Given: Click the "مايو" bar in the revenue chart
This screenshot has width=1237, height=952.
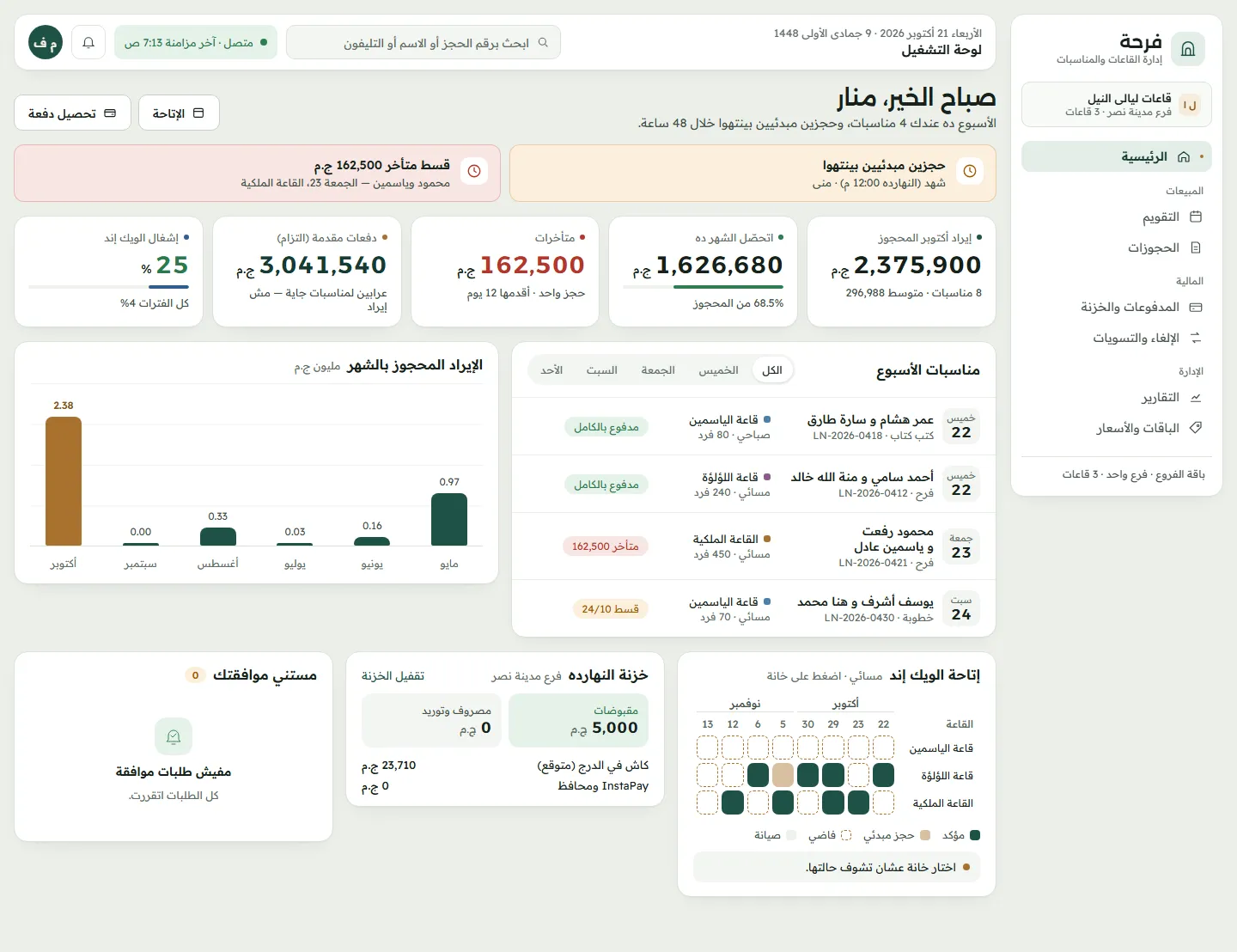Looking at the screenshot, I should pyautogui.click(x=449, y=519).
